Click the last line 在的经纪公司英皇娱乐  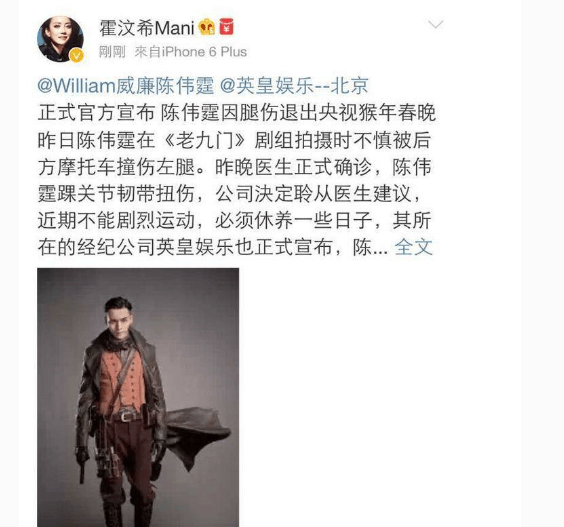[x=213, y=247]
